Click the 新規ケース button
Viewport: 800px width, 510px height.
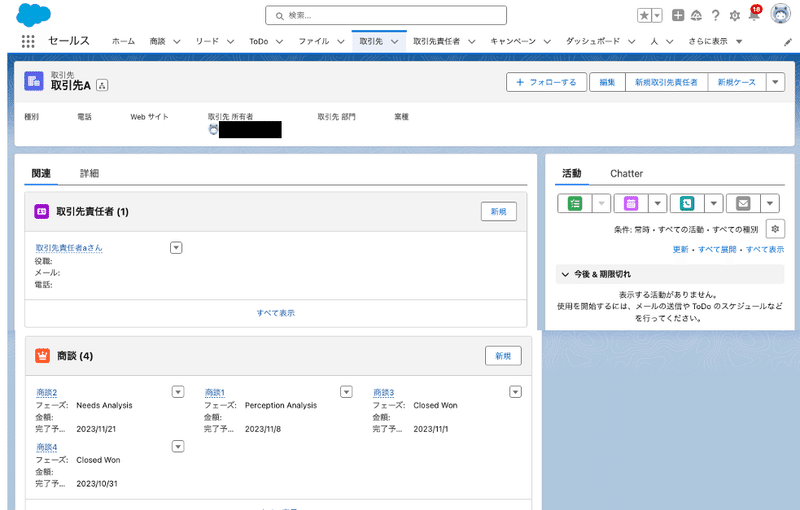(x=737, y=82)
